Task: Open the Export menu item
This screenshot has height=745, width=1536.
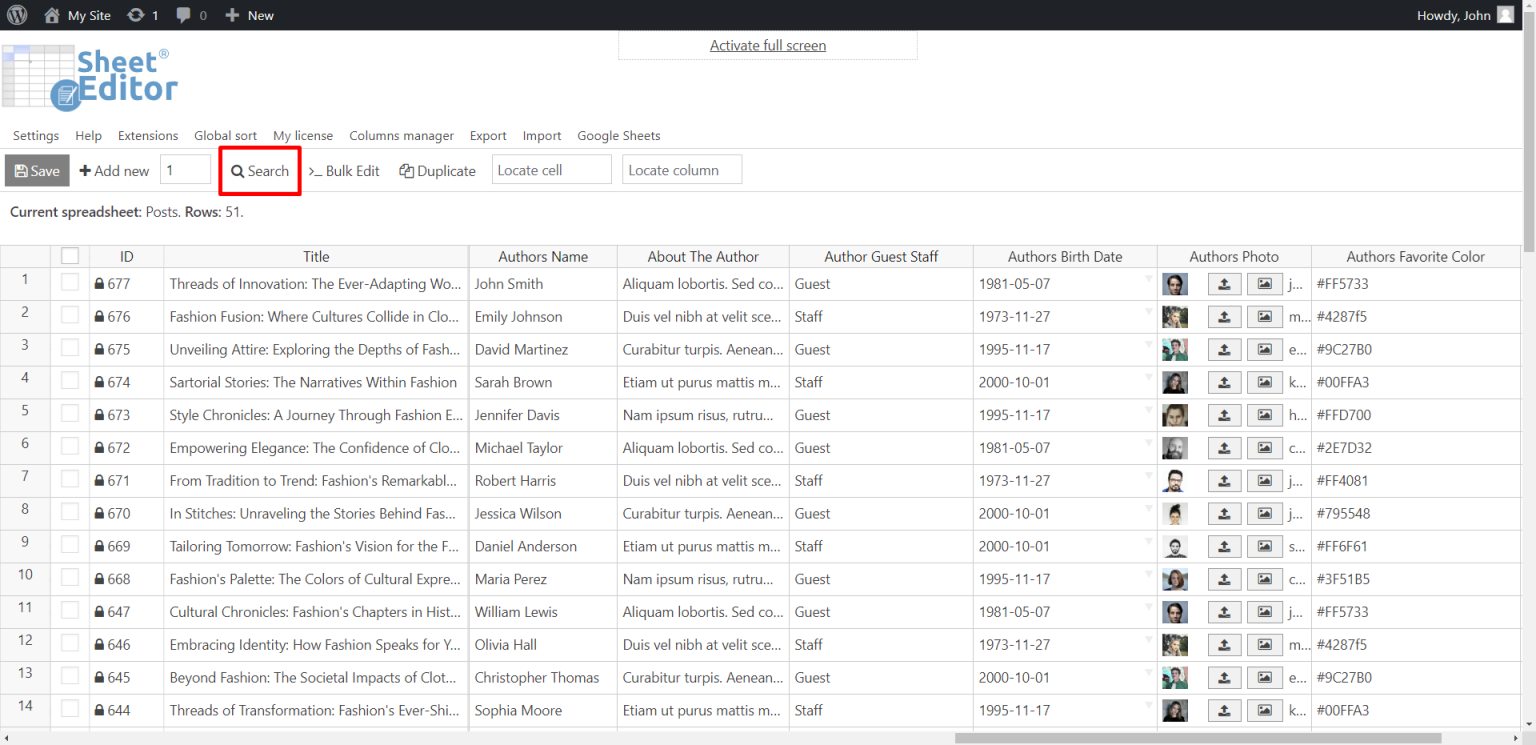Action: (x=487, y=135)
